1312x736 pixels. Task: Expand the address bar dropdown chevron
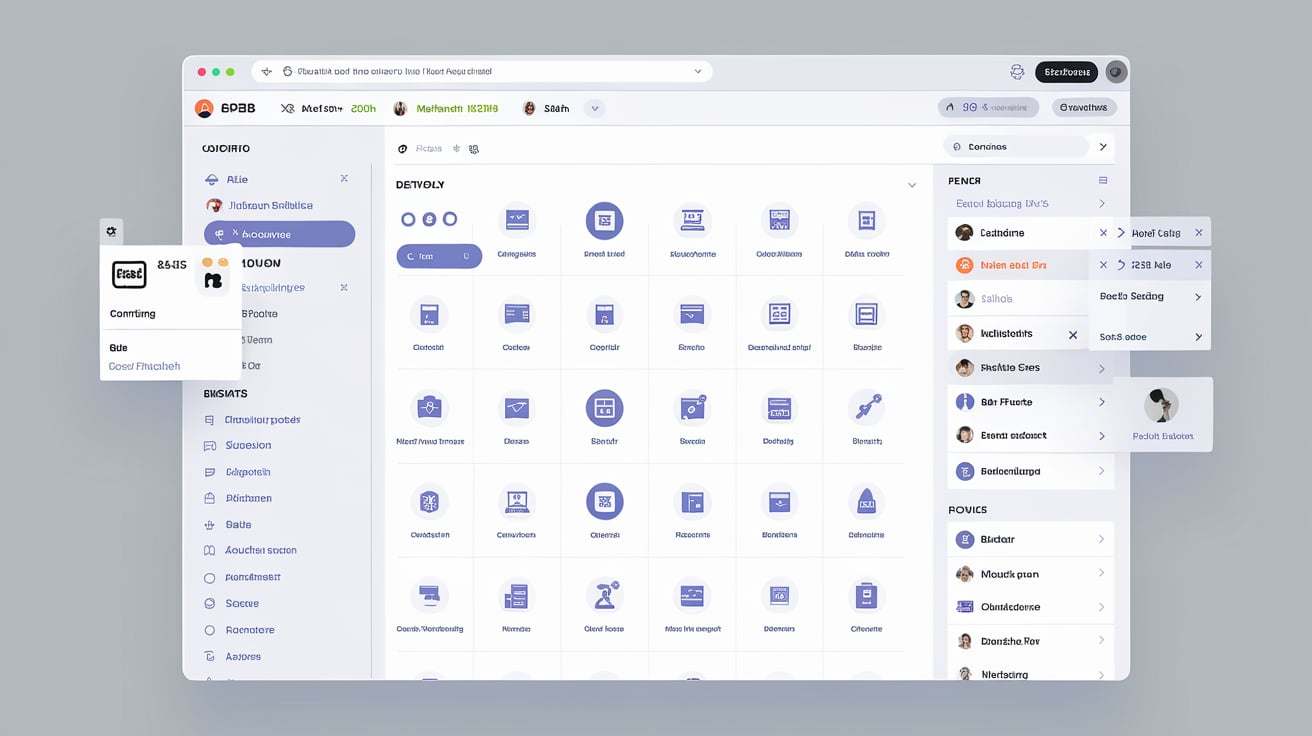(698, 72)
